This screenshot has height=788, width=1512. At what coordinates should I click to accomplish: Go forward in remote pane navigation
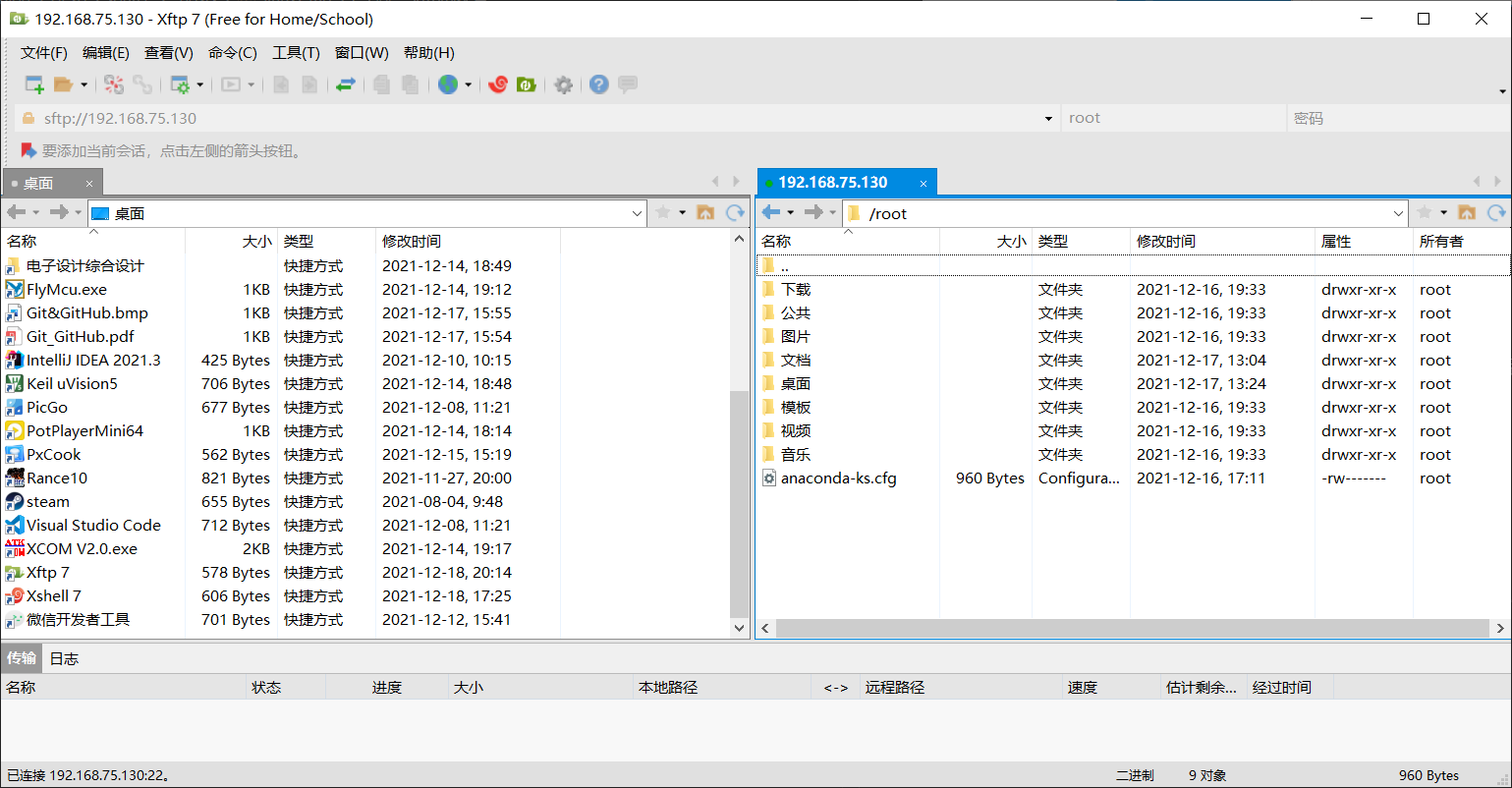813,212
